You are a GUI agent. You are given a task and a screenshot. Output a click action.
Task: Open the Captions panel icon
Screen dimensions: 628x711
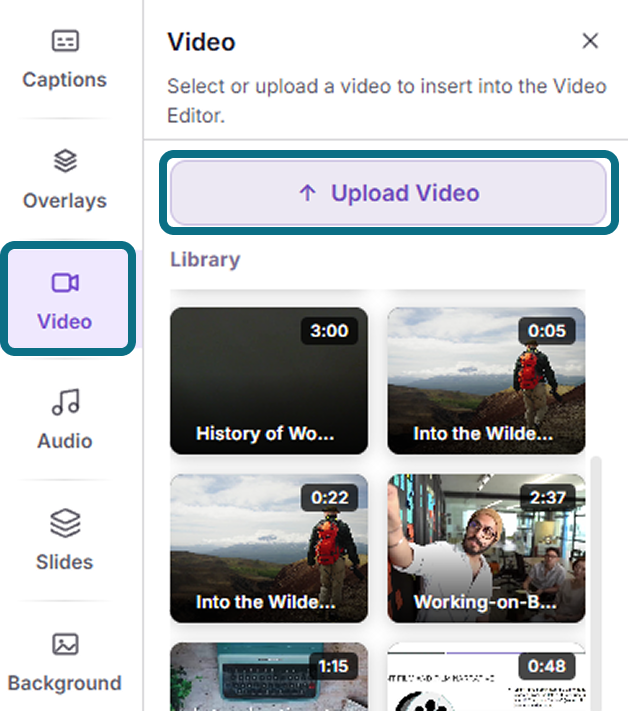pos(65,41)
